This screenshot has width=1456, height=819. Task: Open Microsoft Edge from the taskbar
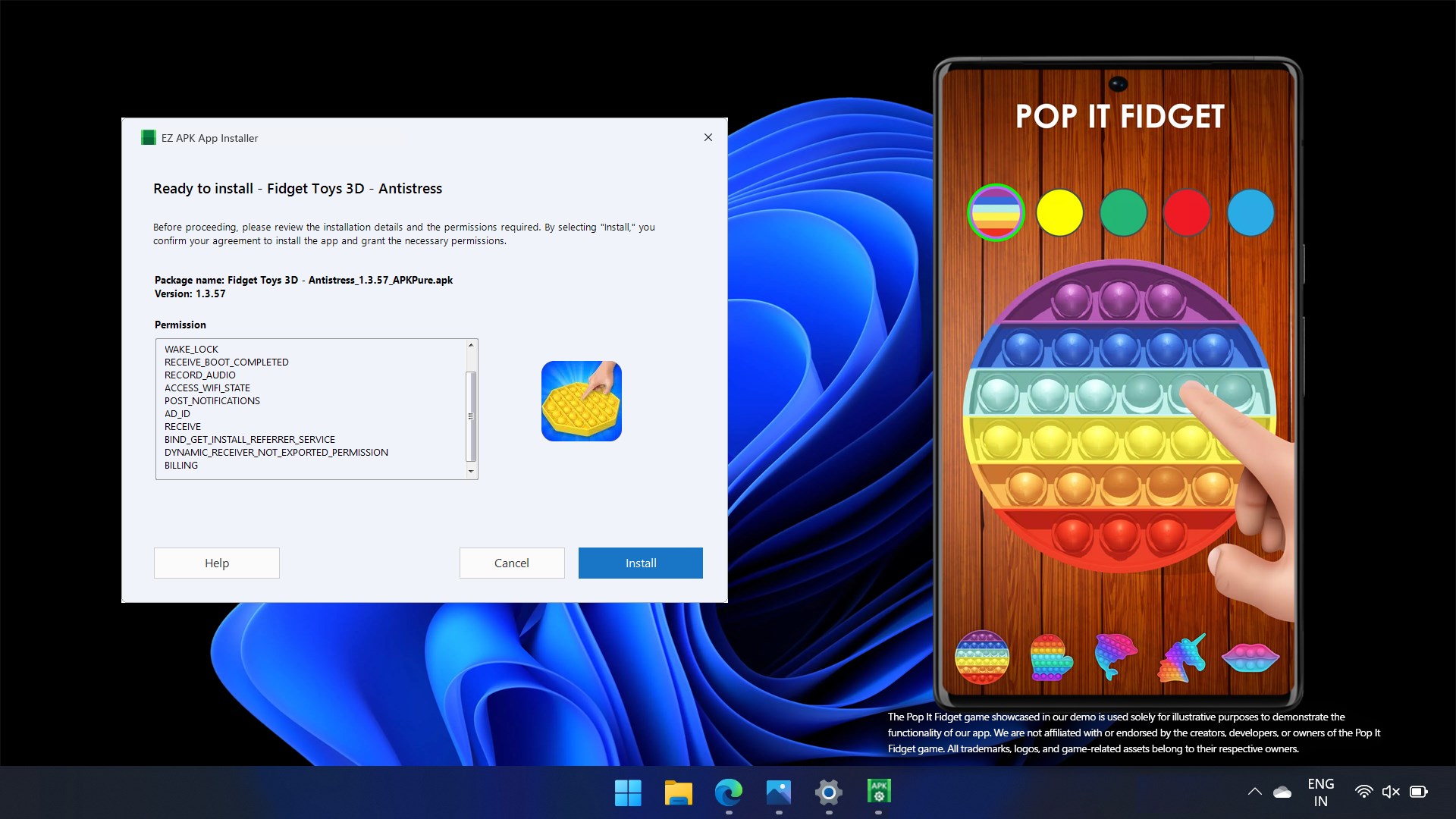point(729,792)
